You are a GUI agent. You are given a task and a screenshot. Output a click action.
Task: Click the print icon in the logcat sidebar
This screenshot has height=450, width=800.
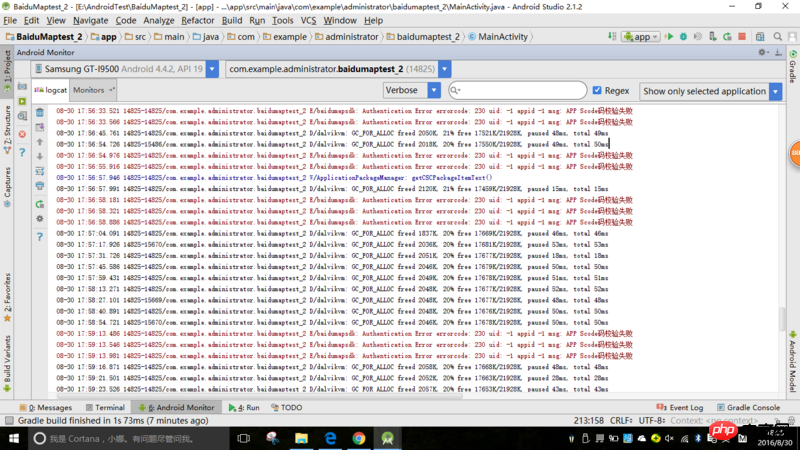(x=40, y=186)
